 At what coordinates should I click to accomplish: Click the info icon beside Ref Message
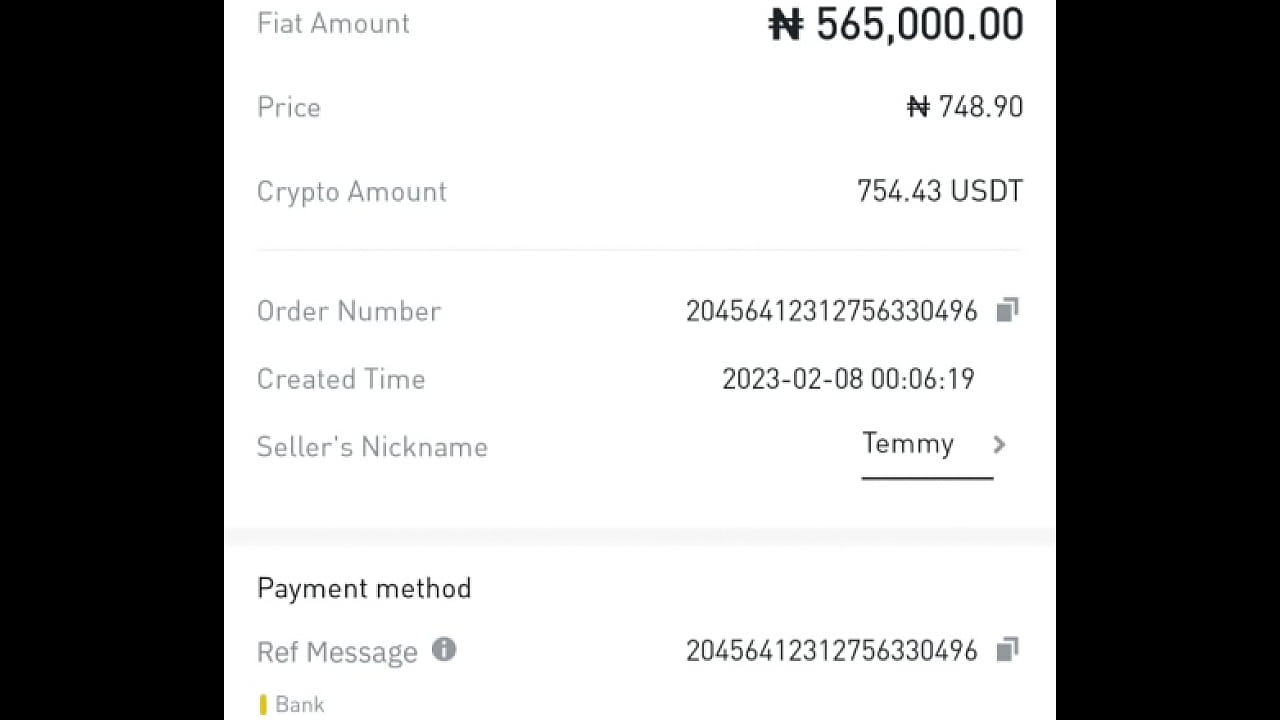[444, 650]
